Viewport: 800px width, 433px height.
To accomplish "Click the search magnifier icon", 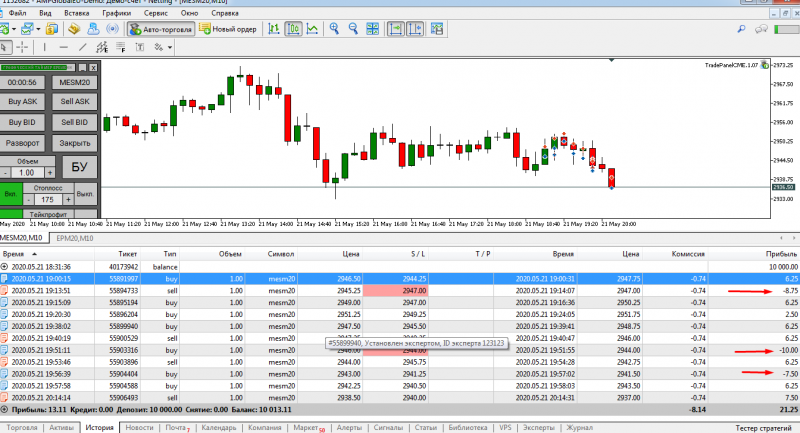I will 741,29.
